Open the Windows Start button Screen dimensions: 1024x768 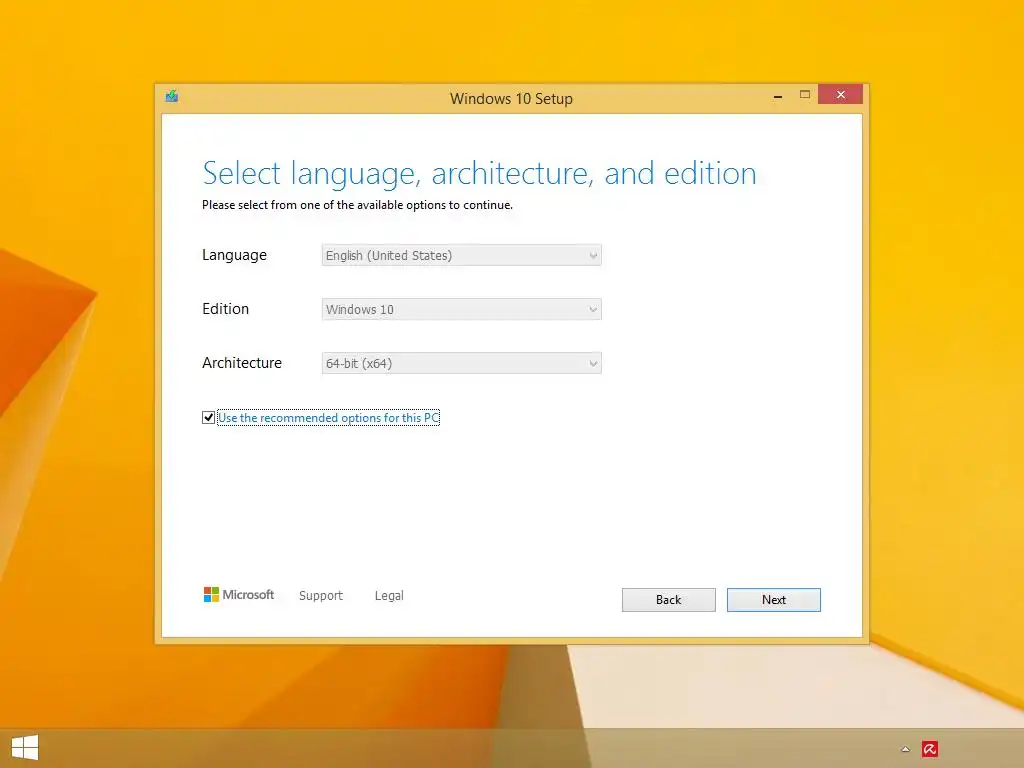(x=25, y=748)
